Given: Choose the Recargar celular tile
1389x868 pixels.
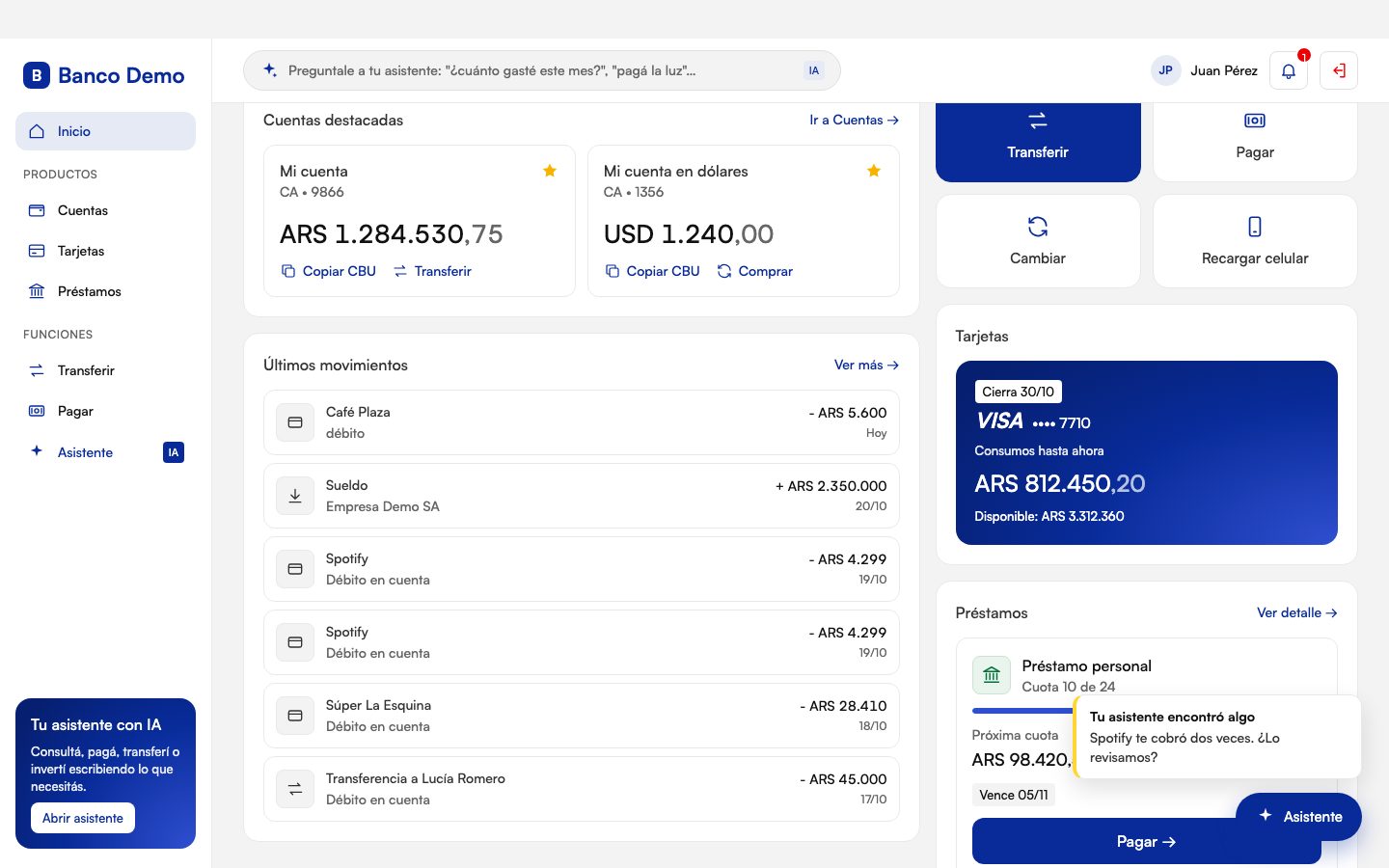Looking at the screenshot, I should 1255,241.
